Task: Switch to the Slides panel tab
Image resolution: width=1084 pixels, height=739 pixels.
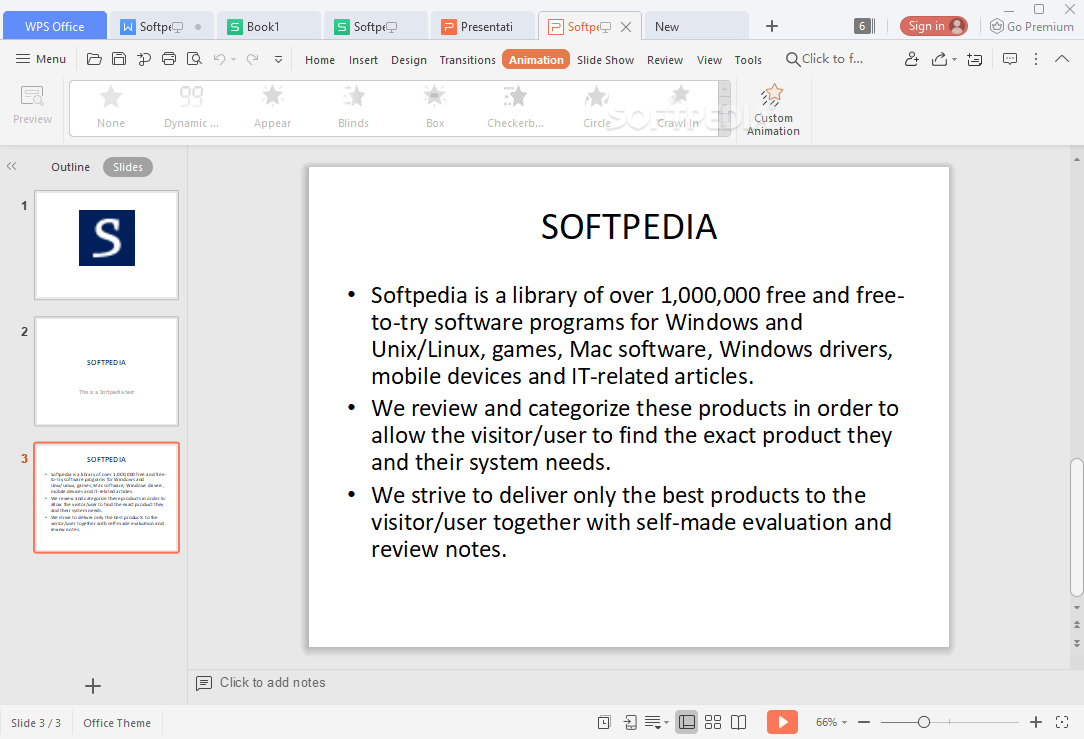Action: 128,167
